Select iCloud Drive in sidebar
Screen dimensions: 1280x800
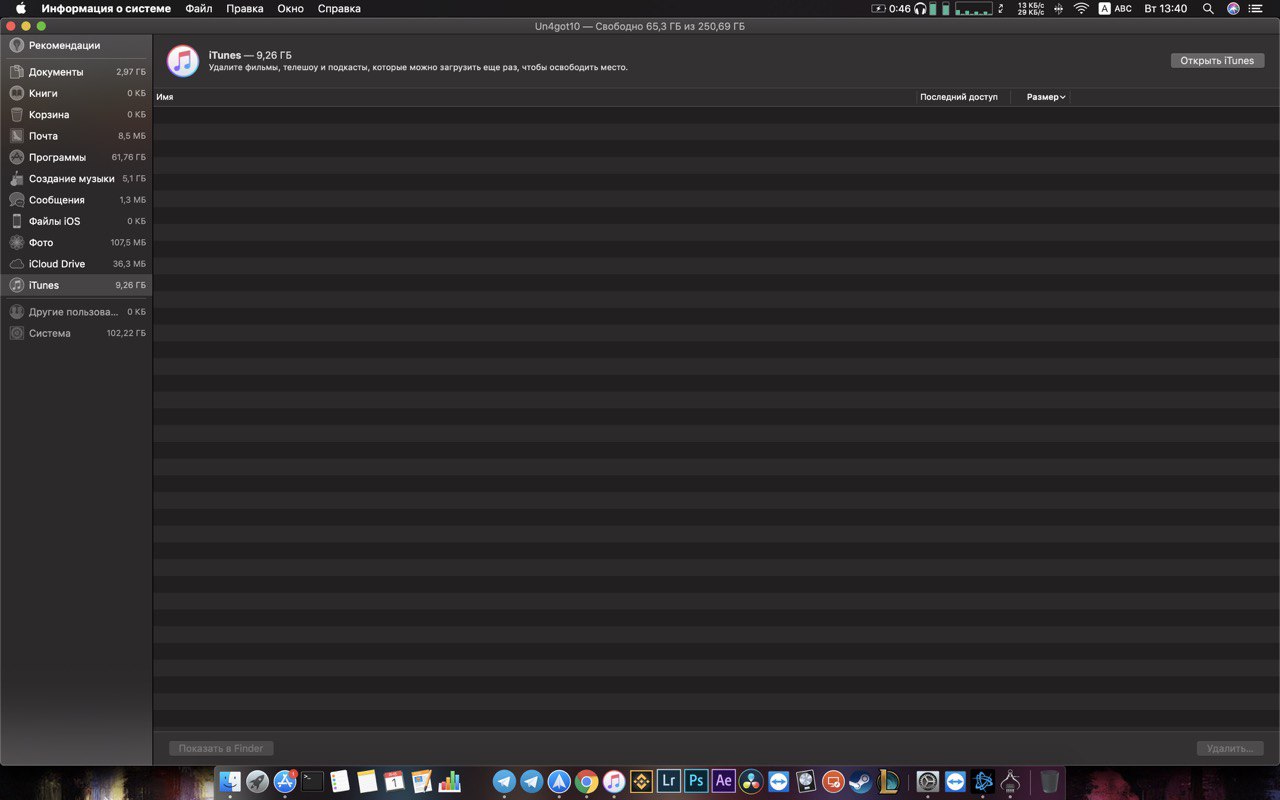click(76, 264)
